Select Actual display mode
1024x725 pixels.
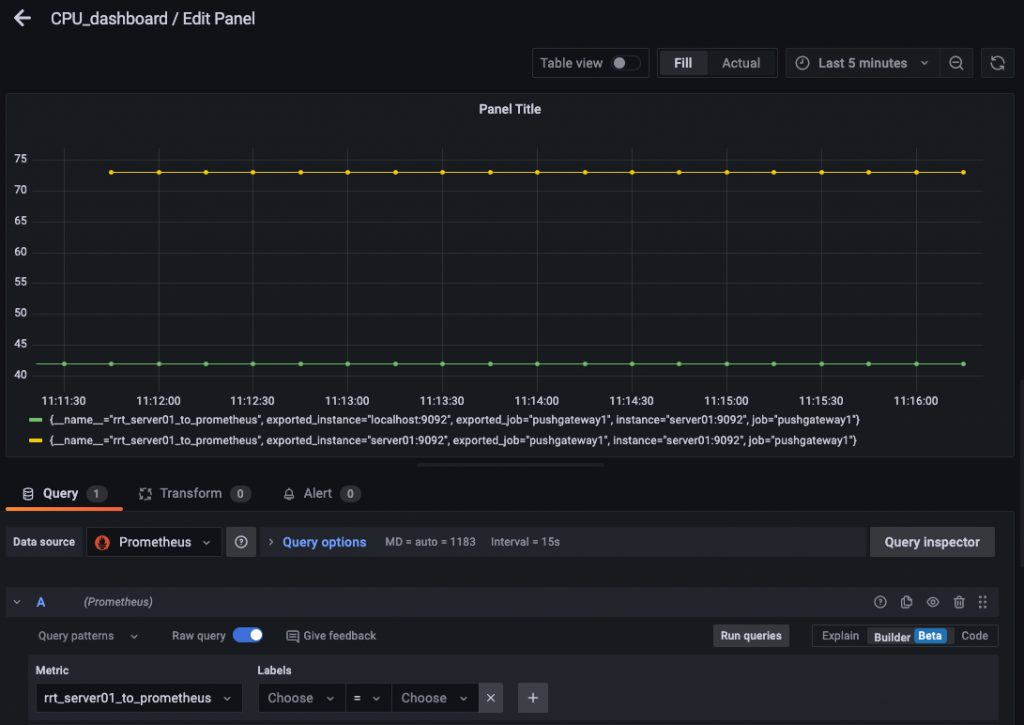(741, 63)
